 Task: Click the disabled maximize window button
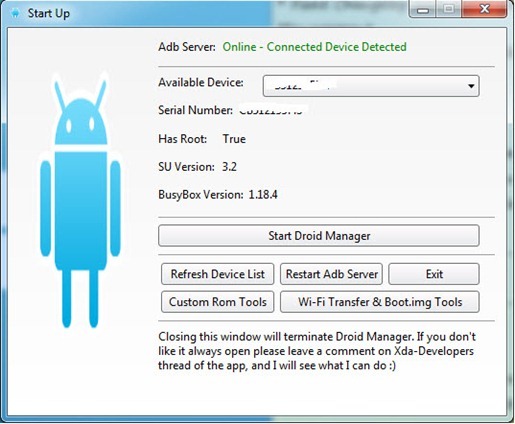click(448, 9)
